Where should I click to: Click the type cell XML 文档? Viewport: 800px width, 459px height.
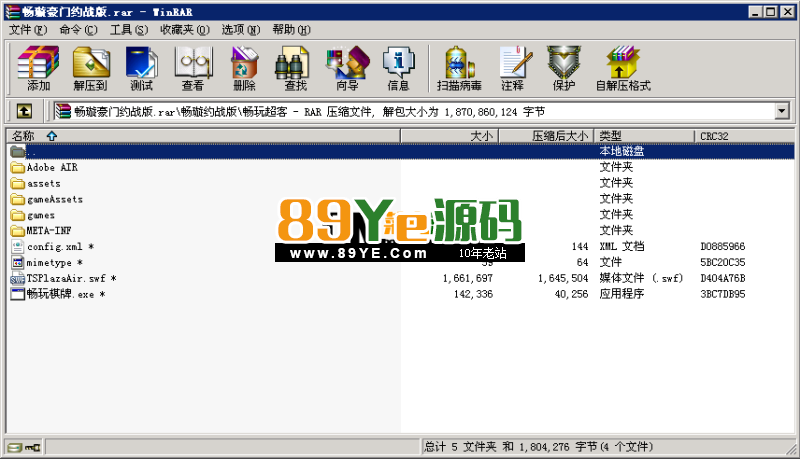(621, 247)
